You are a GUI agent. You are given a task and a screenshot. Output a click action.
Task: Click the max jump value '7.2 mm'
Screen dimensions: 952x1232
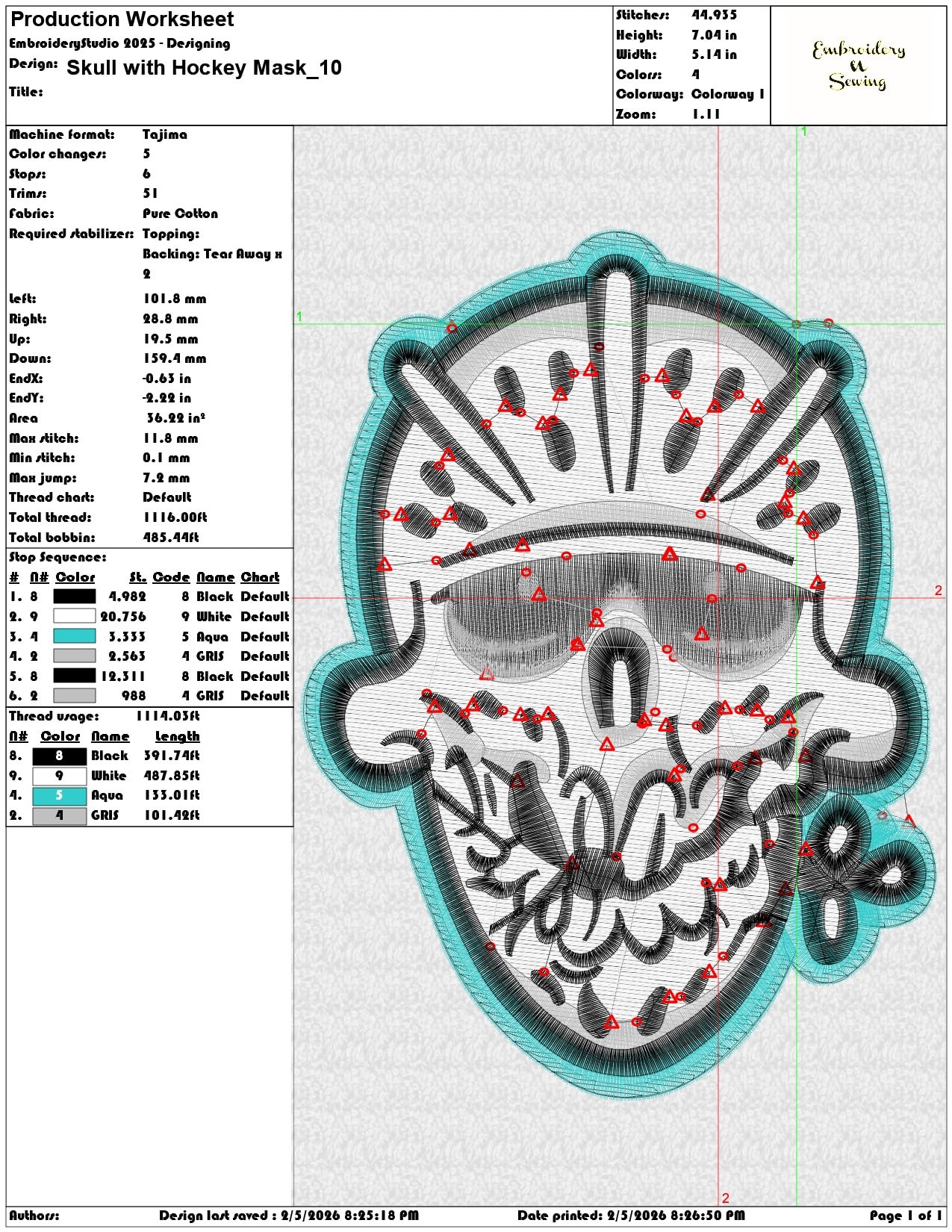pos(167,478)
